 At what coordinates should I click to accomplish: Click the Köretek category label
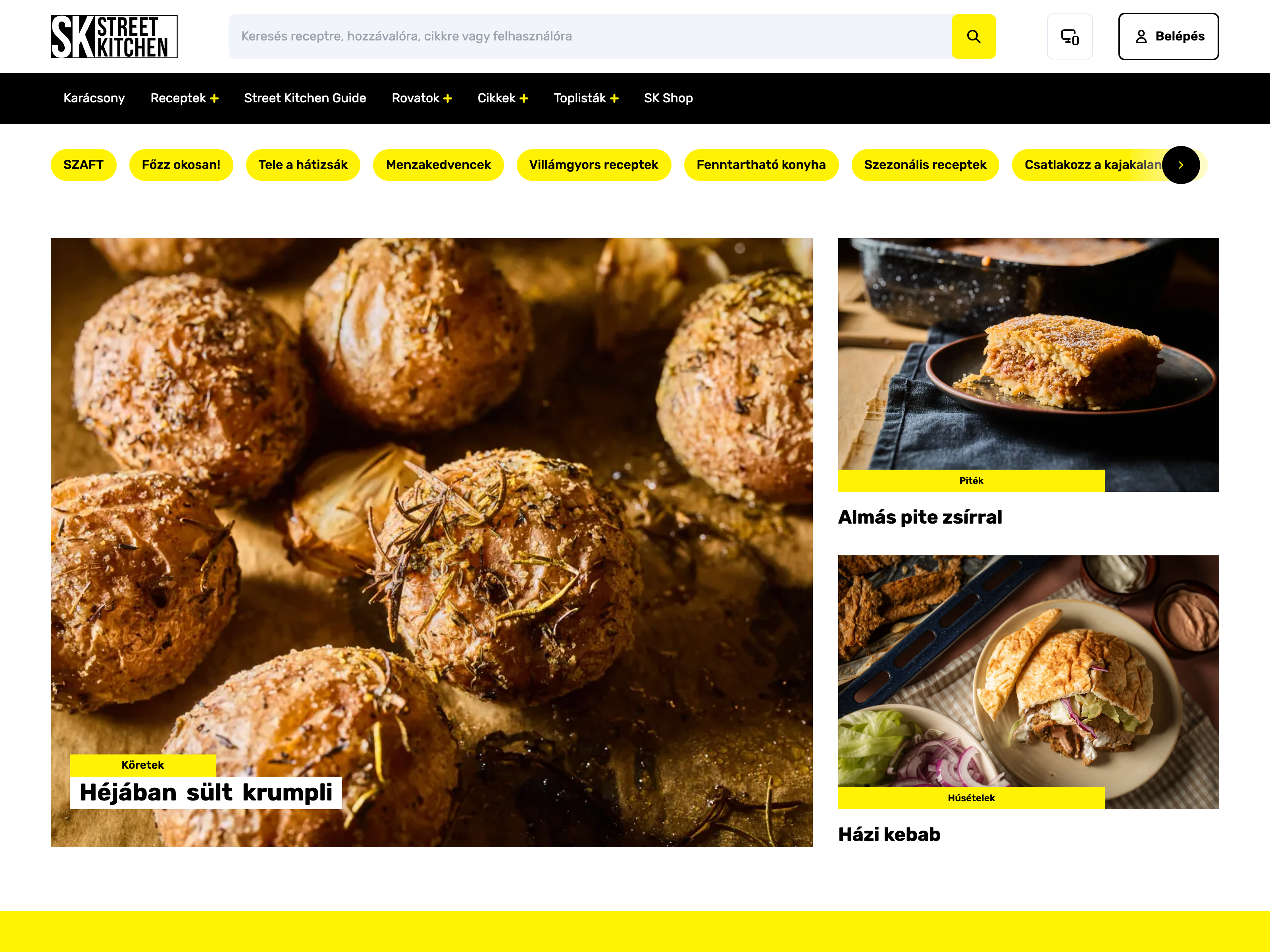[x=142, y=765]
